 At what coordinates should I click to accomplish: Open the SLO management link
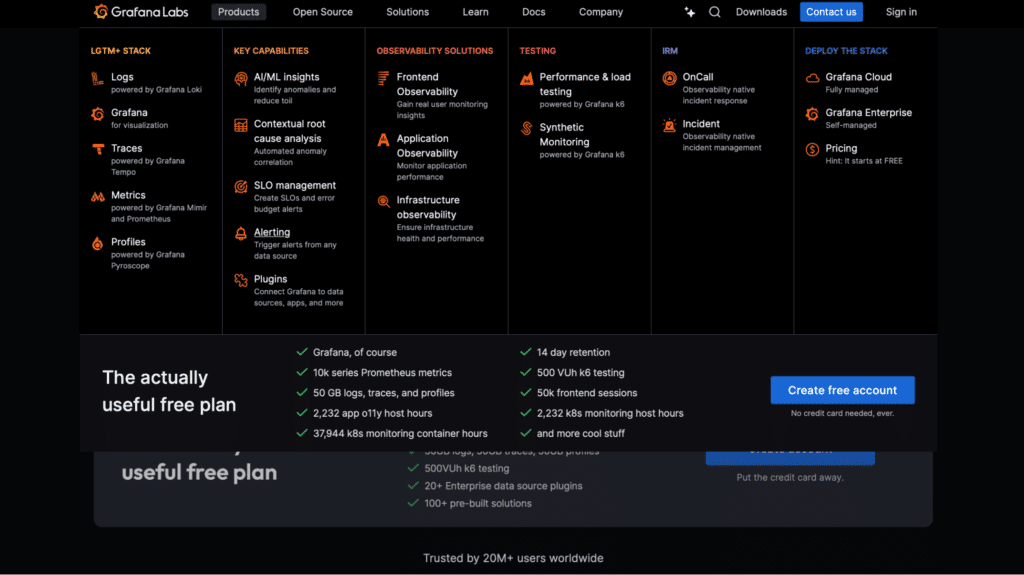point(295,186)
